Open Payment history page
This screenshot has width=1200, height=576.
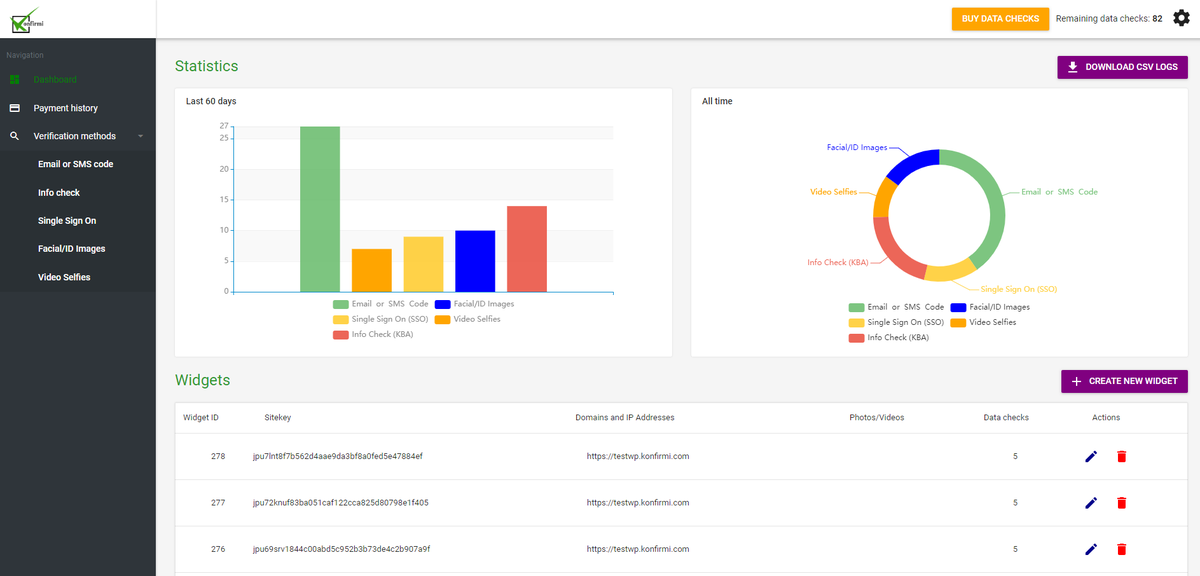click(66, 108)
